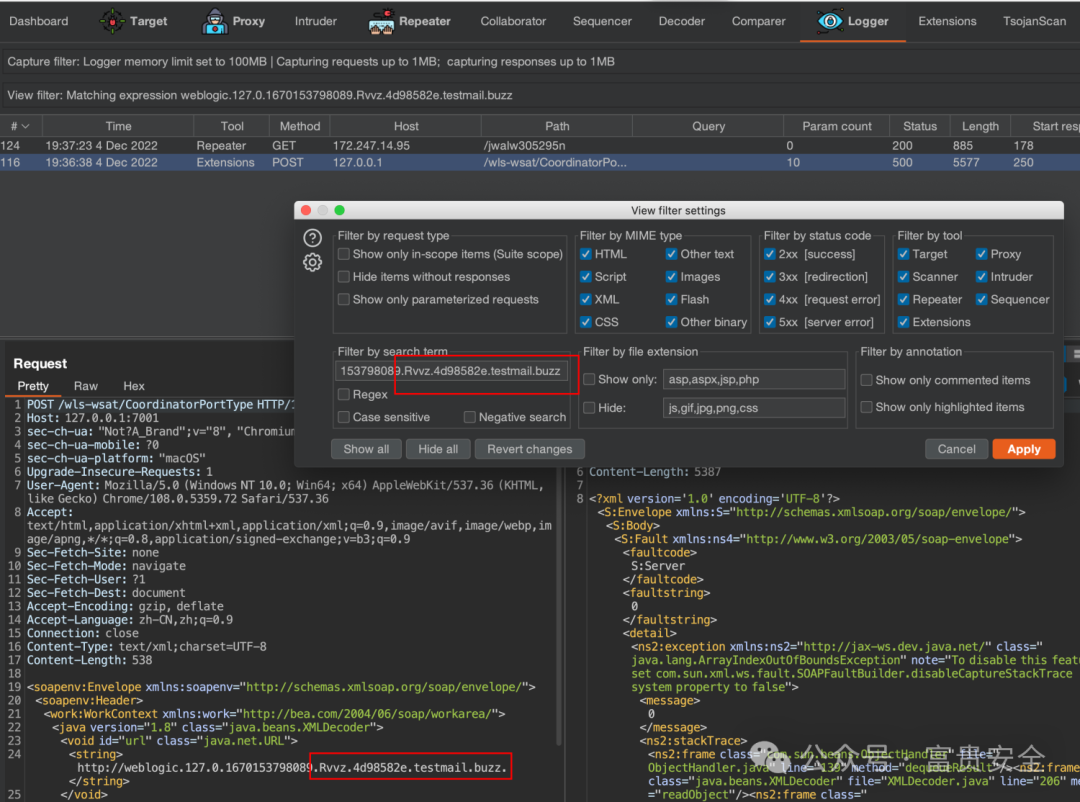The height and width of the screenshot is (802, 1080).
Task: Apply the view filter settings
Action: coord(1024,449)
